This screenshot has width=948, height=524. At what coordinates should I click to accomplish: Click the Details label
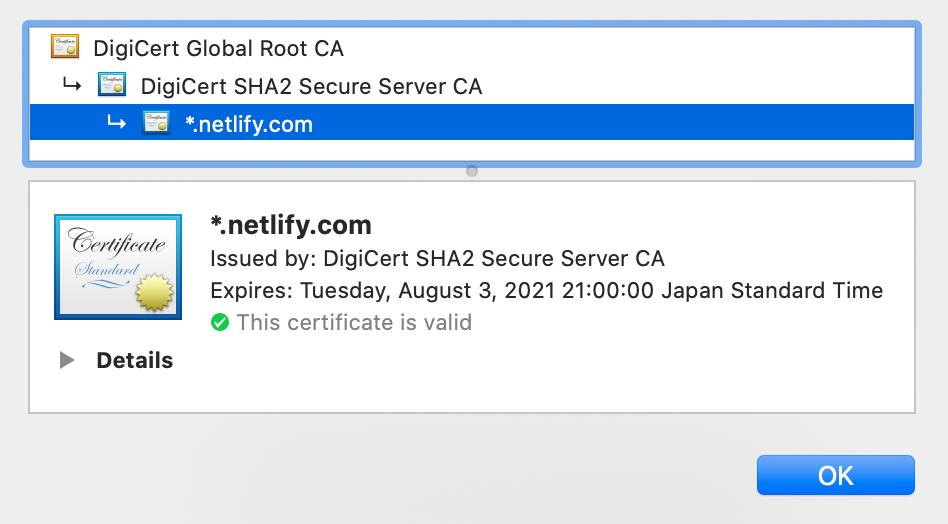(x=135, y=360)
